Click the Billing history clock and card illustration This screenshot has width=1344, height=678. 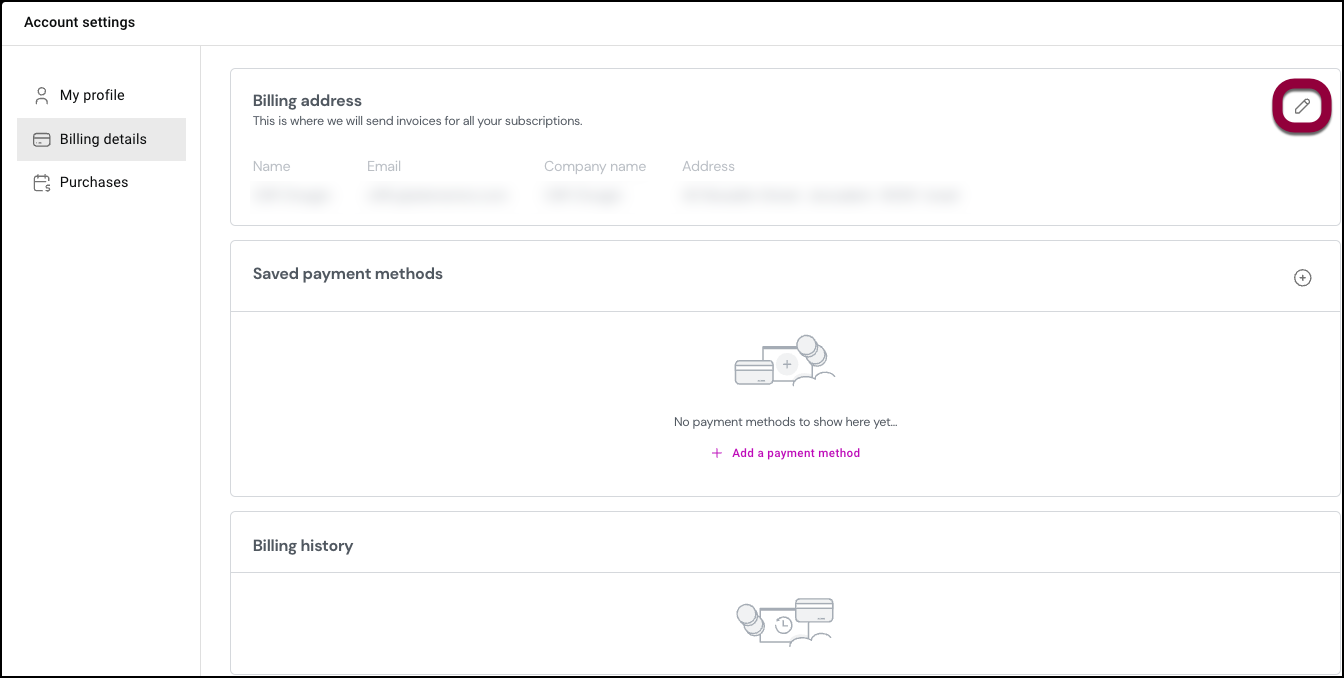[785, 622]
